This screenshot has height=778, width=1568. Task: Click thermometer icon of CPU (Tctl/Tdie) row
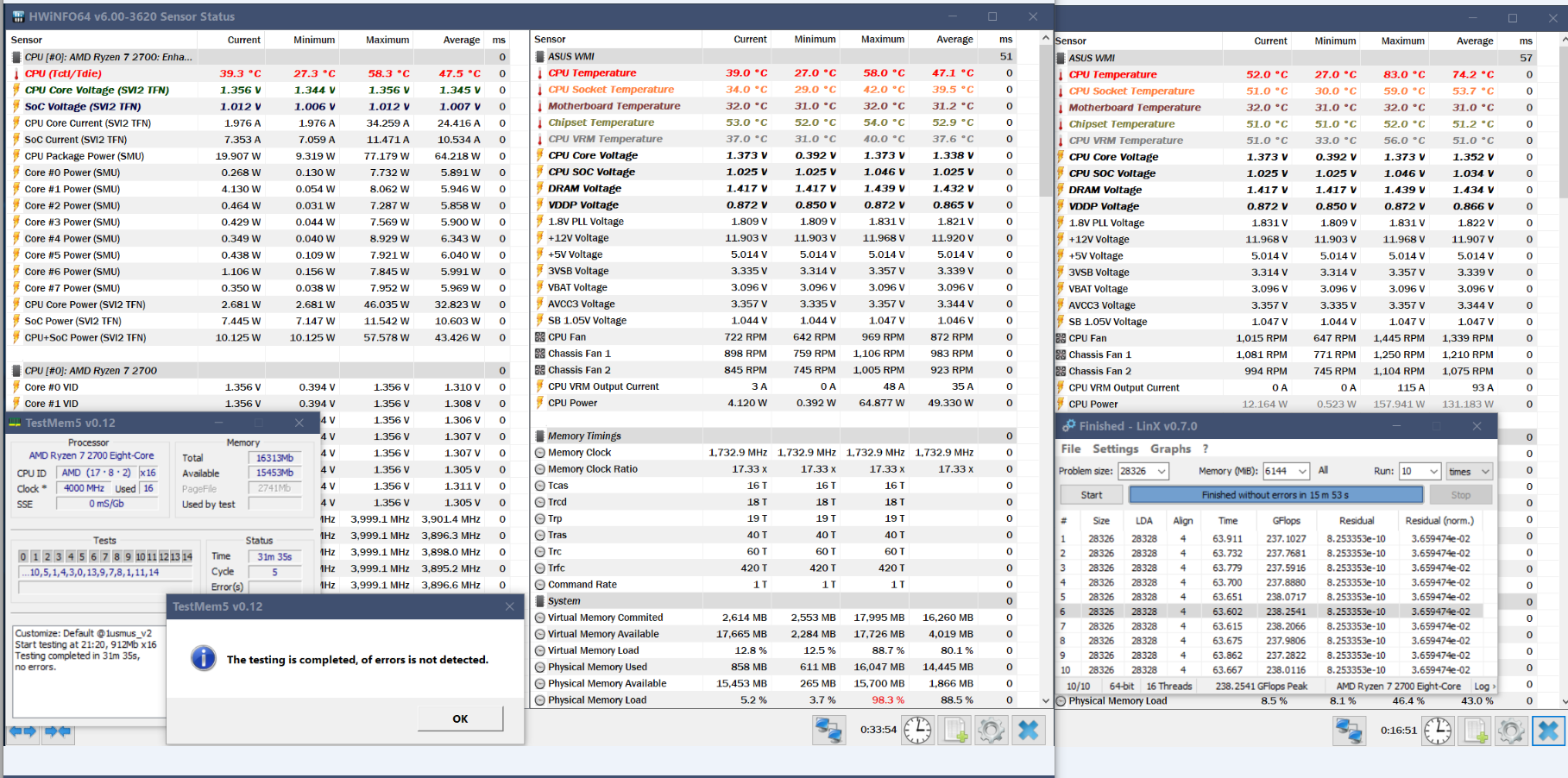pyautogui.click(x=16, y=74)
